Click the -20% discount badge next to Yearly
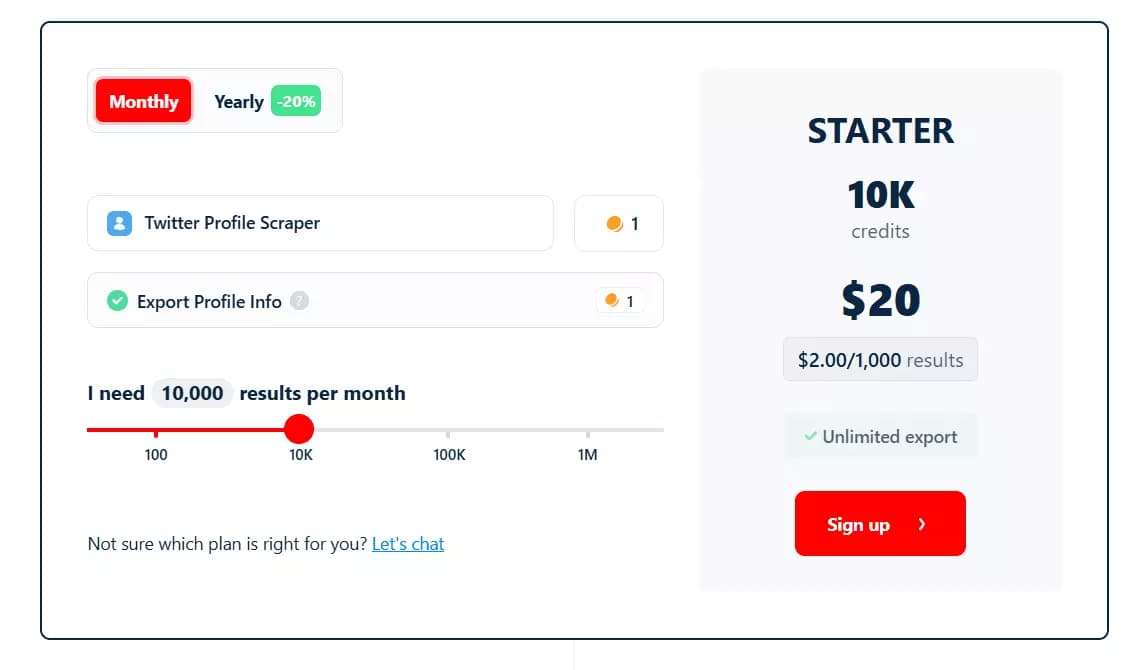This screenshot has width=1147, height=670. point(297,101)
